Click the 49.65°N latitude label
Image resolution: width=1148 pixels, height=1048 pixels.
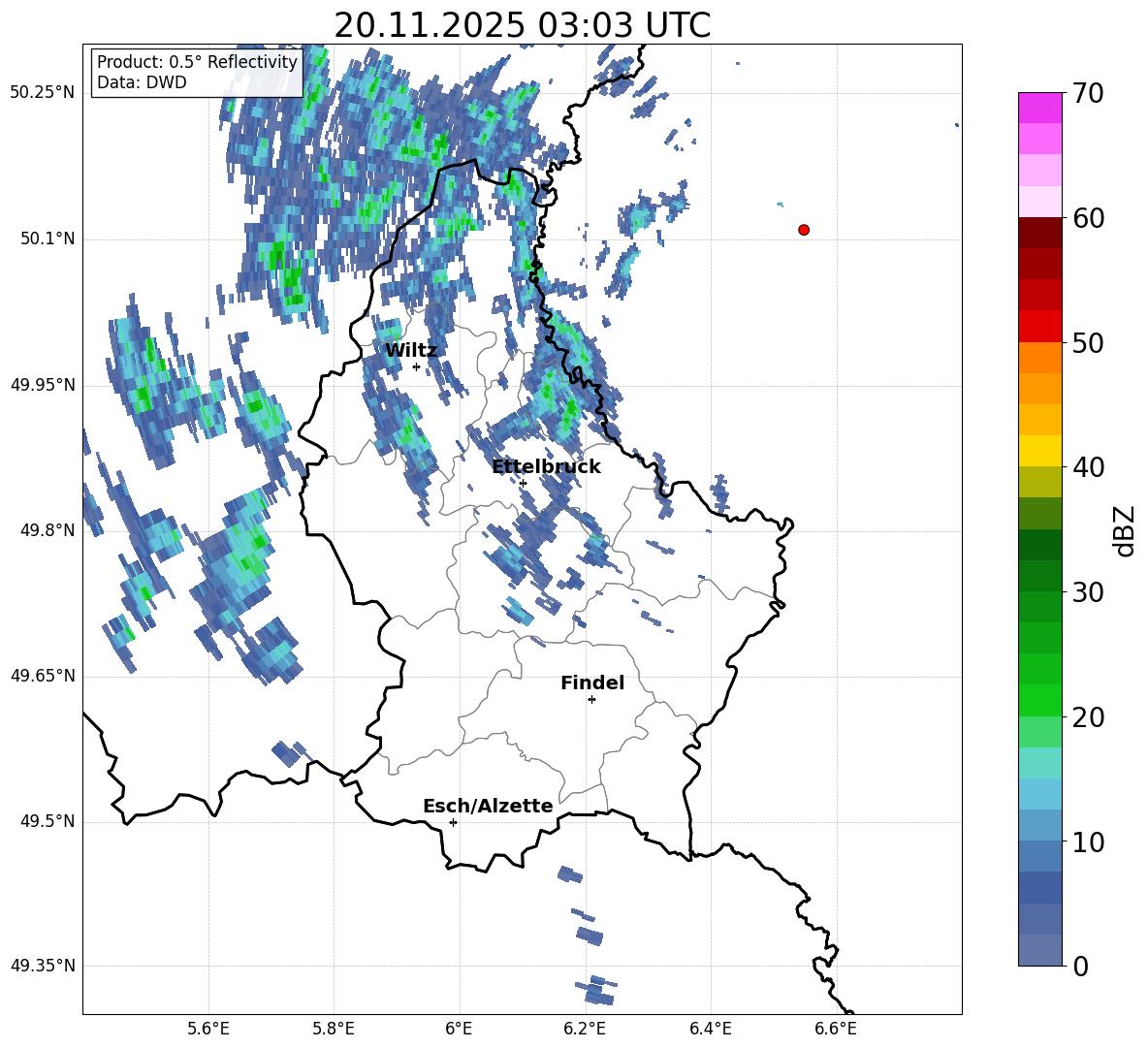coord(43,676)
